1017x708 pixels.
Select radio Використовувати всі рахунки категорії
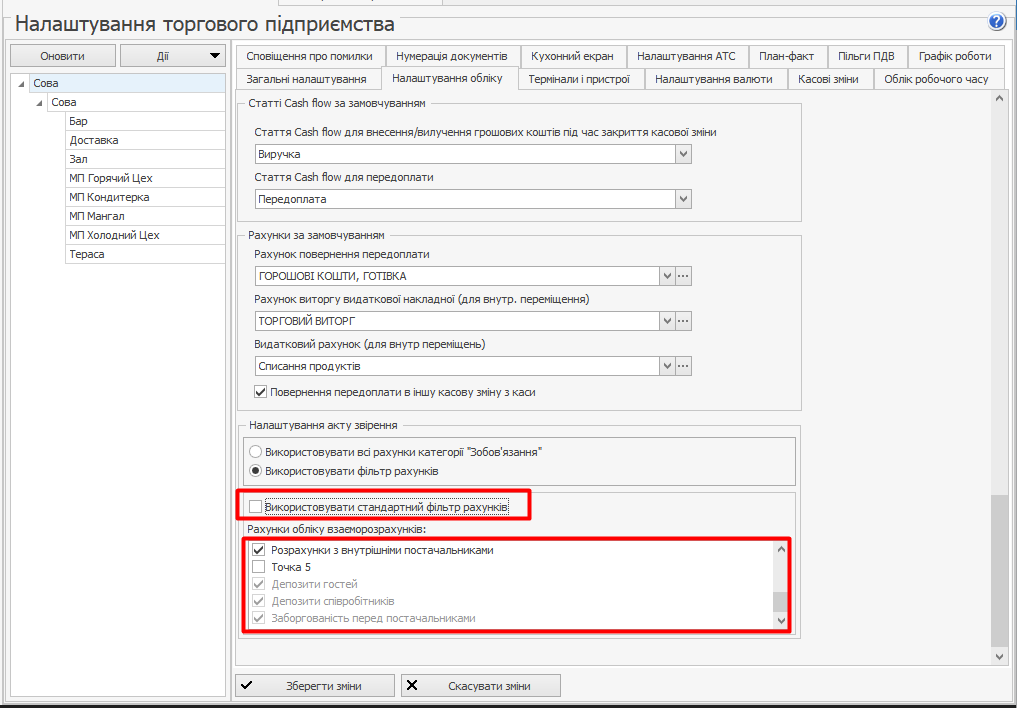(x=256, y=452)
